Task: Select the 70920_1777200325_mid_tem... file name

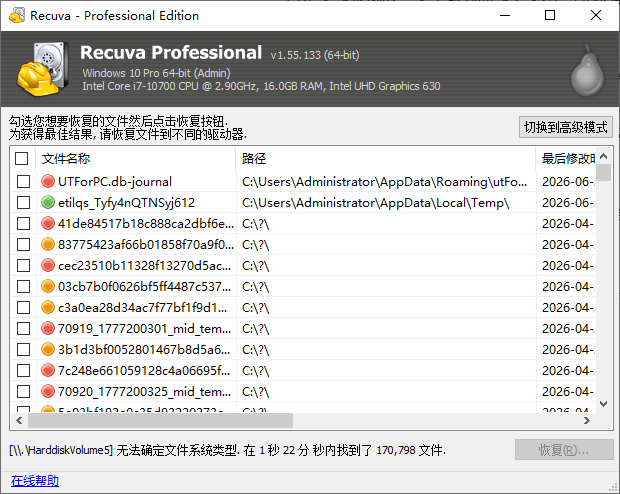Action: tap(145, 391)
